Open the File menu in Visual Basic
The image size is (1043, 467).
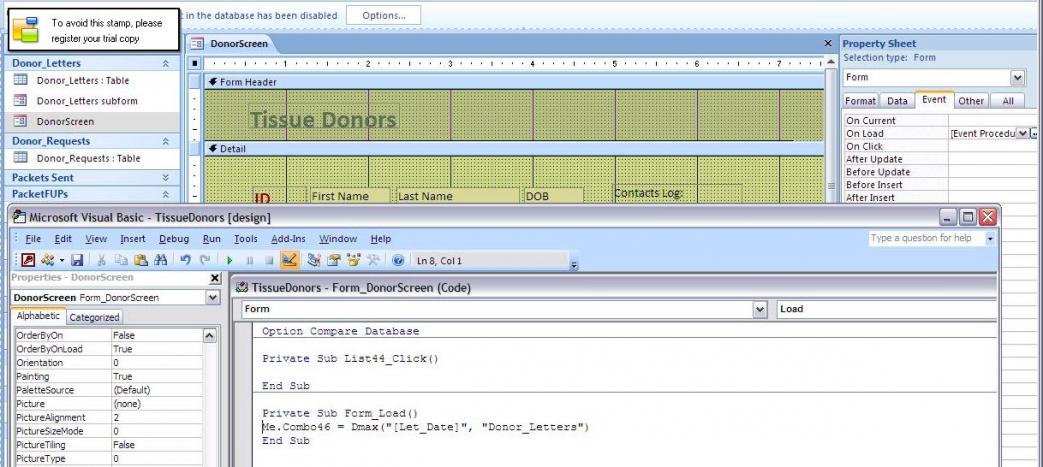tap(33, 239)
